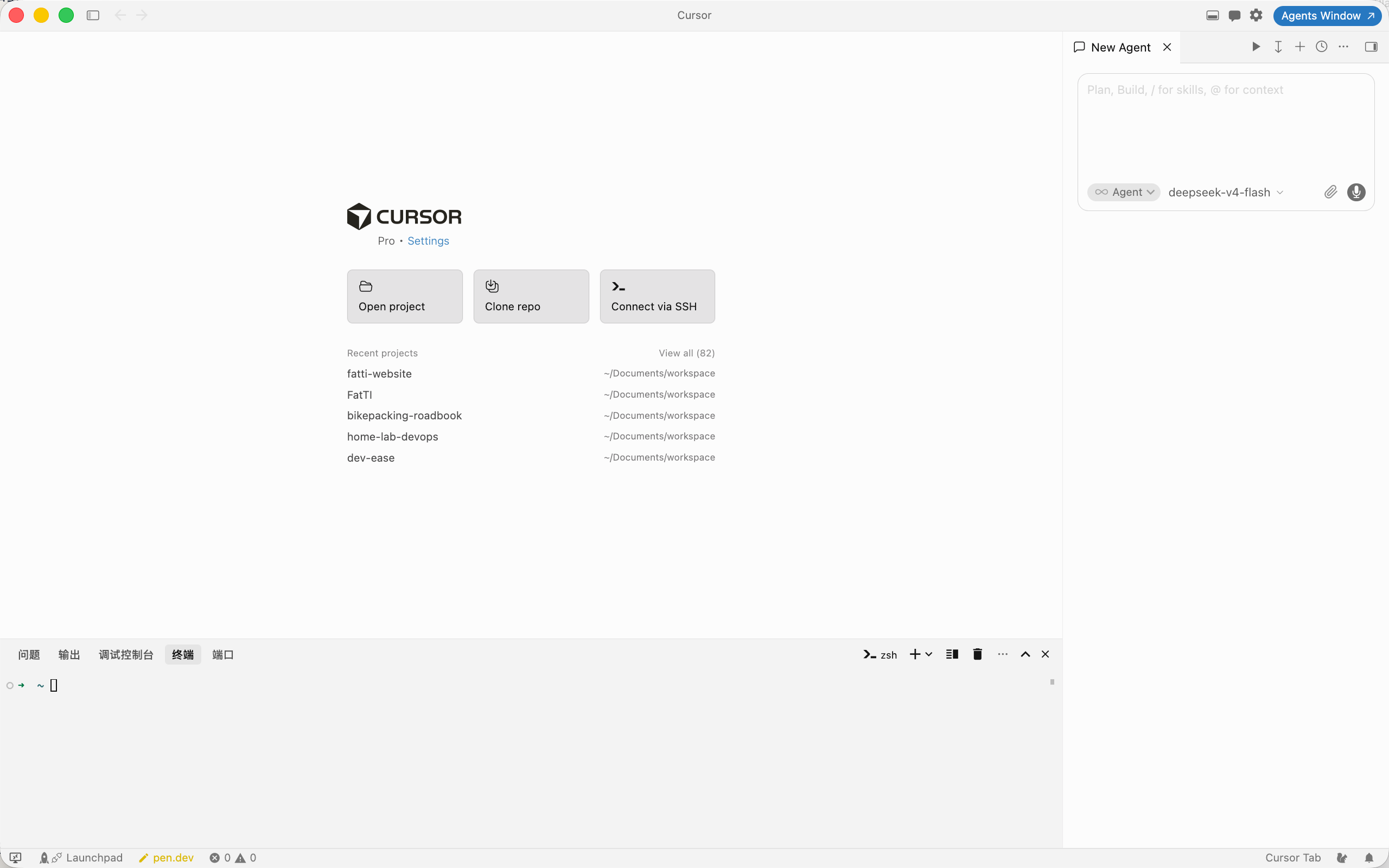The height and width of the screenshot is (868, 1389).
Task: Open recent project bikepacking-roadbook
Action: (x=531, y=416)
